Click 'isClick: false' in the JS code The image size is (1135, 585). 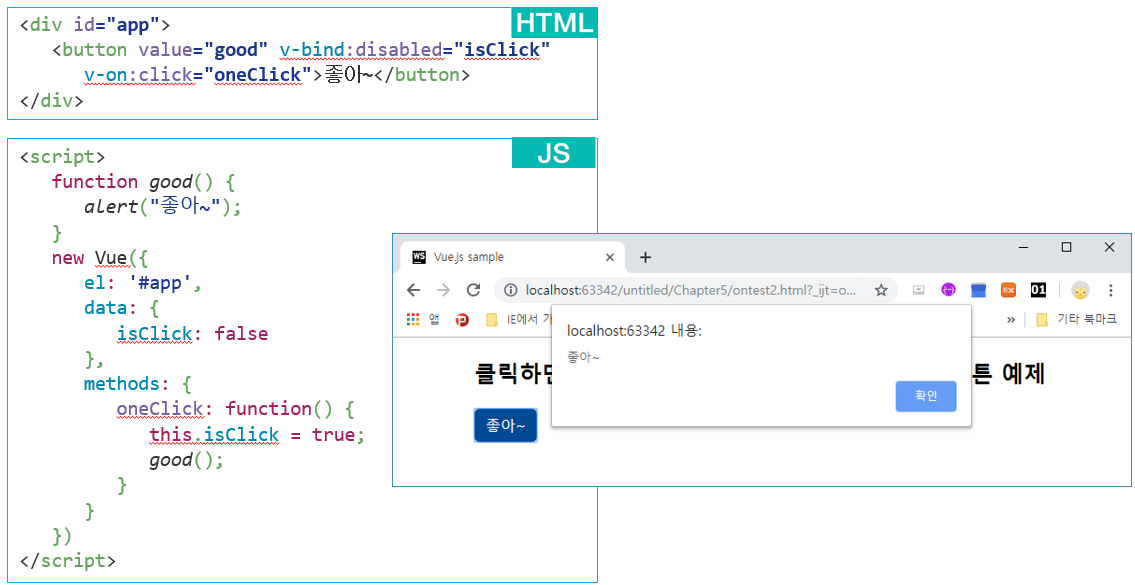(193, 334)
